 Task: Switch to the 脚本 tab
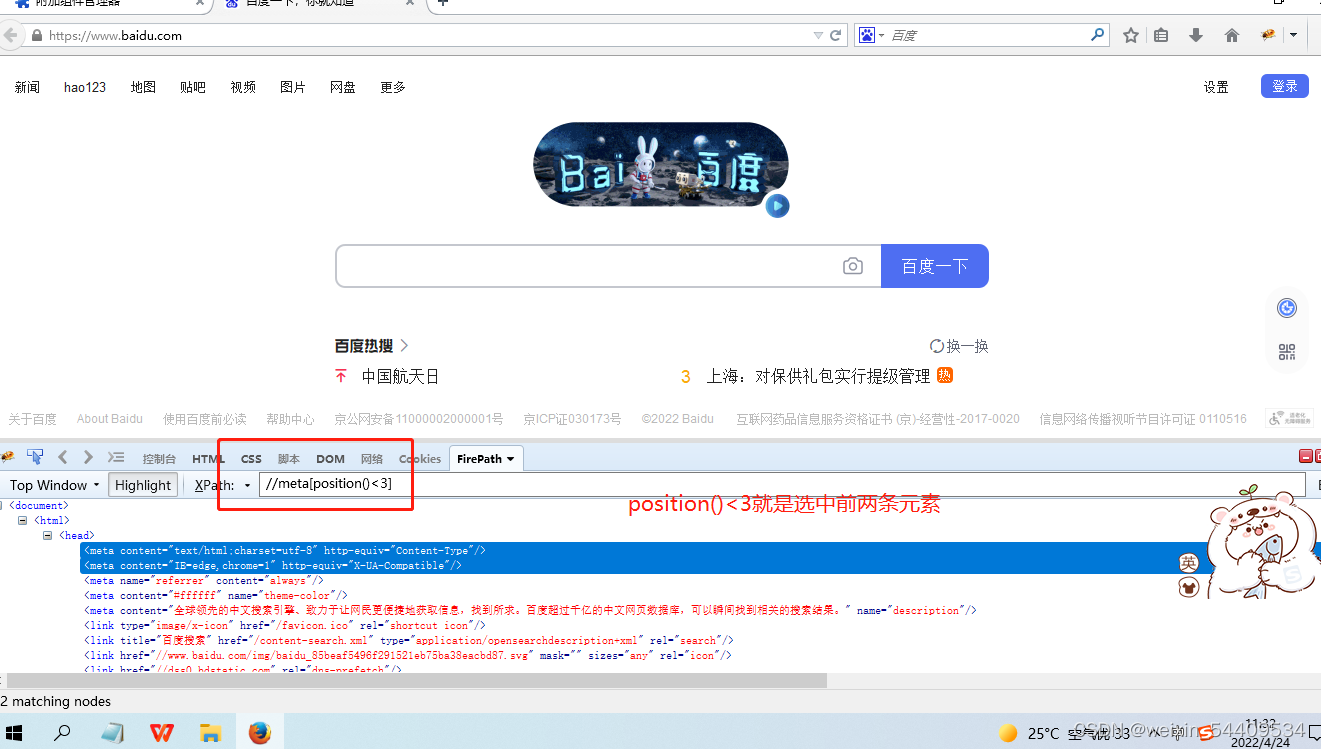289,459
